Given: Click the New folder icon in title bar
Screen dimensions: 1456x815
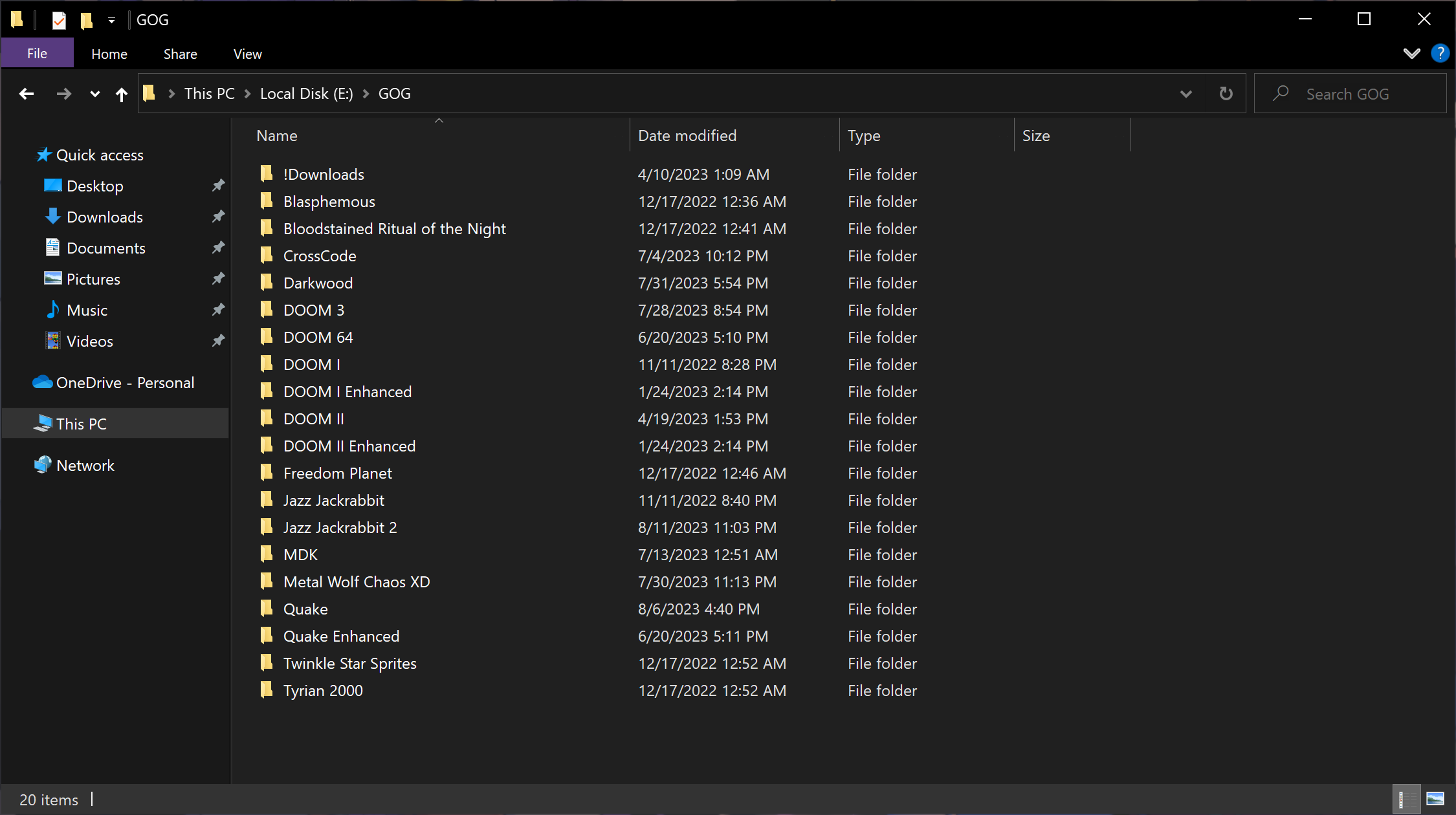Looking at the screenshot, I should tap(86, 20).
